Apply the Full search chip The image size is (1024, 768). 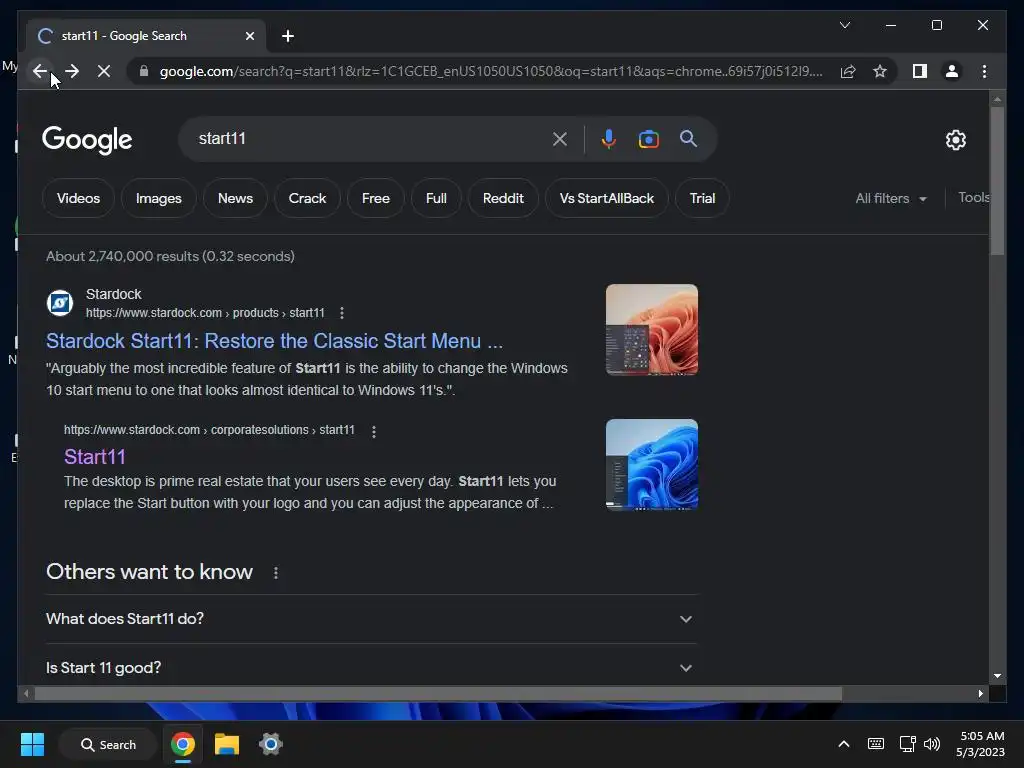[x=436, y=199]
